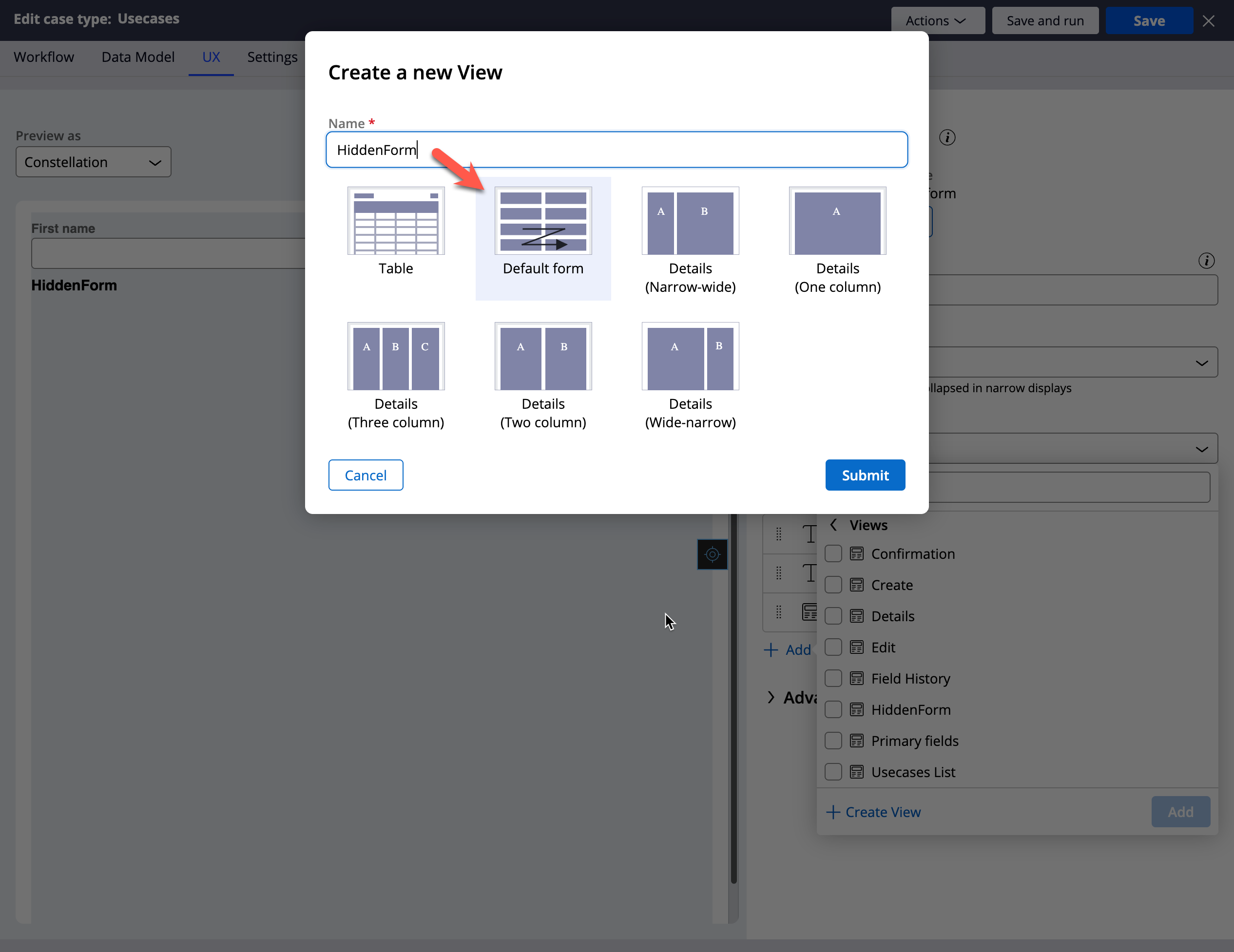Image resolution: width=1234 pixels, height=952 pixels.
Task: Click the target crosshair icon
Action: tap(712, 554)
